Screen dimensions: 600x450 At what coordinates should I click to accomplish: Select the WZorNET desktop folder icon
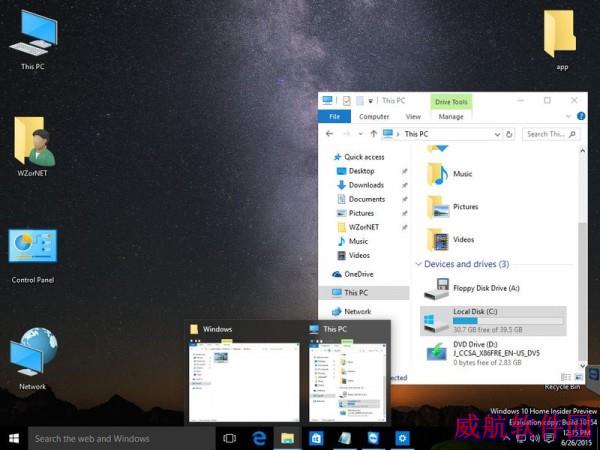[x=33, y=147]
